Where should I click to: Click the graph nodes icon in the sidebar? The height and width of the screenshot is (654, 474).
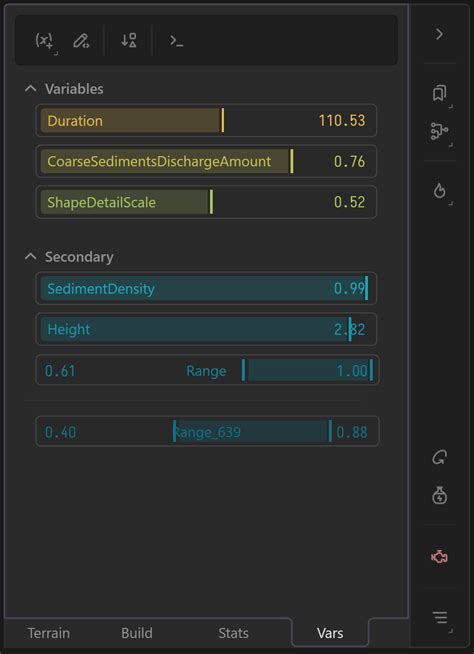(439, 131)
